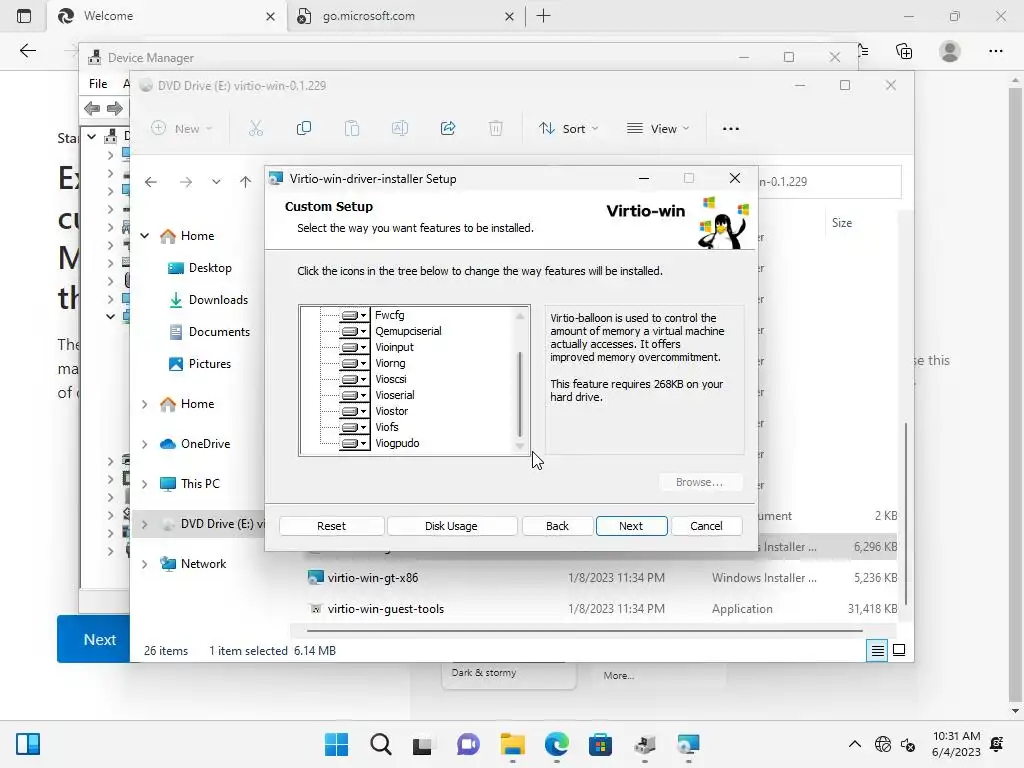1024x768 pixels.
Task: Click the Next button in Virtio setup
Action: (x=631, y=526)
